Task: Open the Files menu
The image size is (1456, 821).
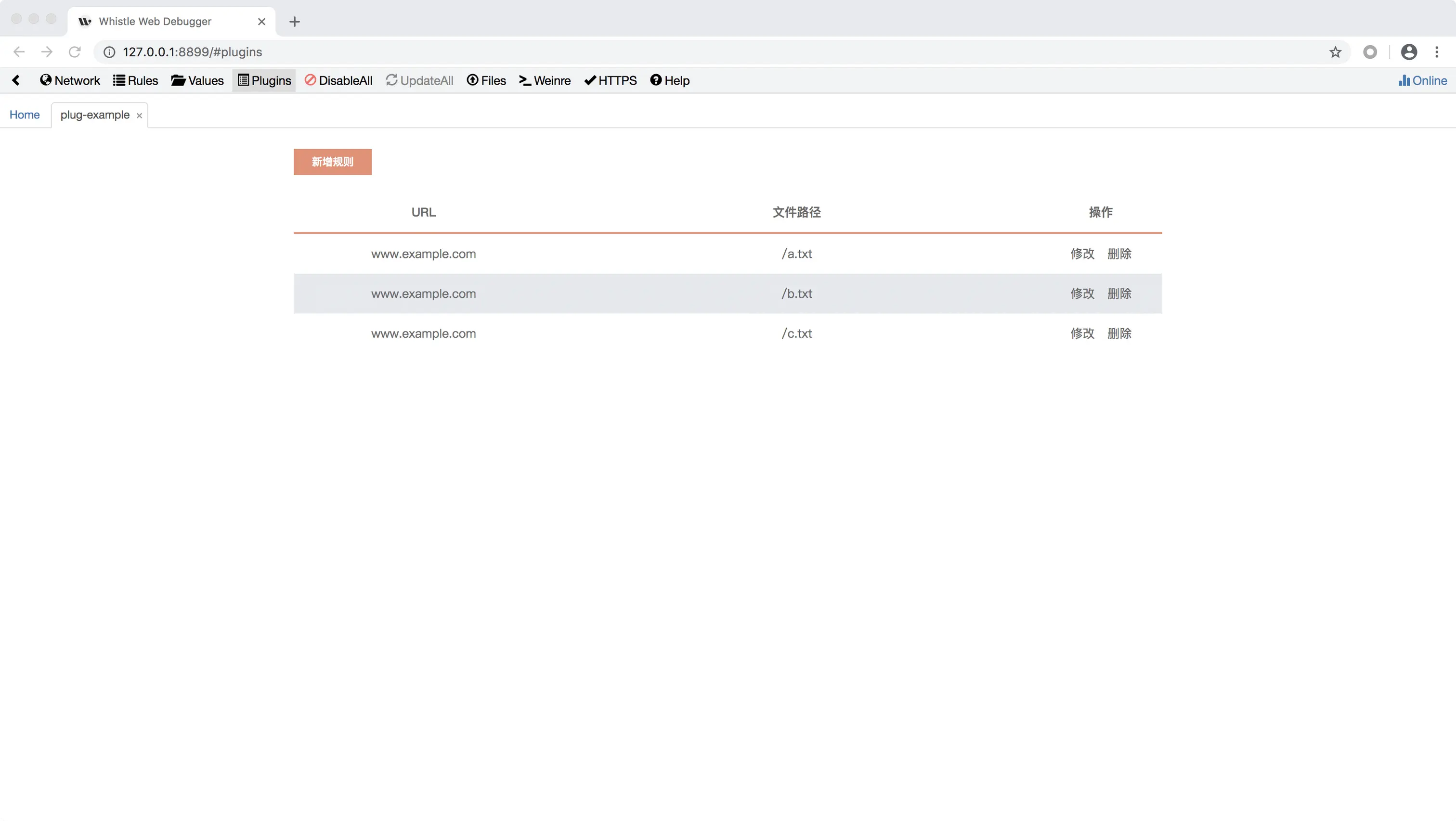Action: coord(486,80)
